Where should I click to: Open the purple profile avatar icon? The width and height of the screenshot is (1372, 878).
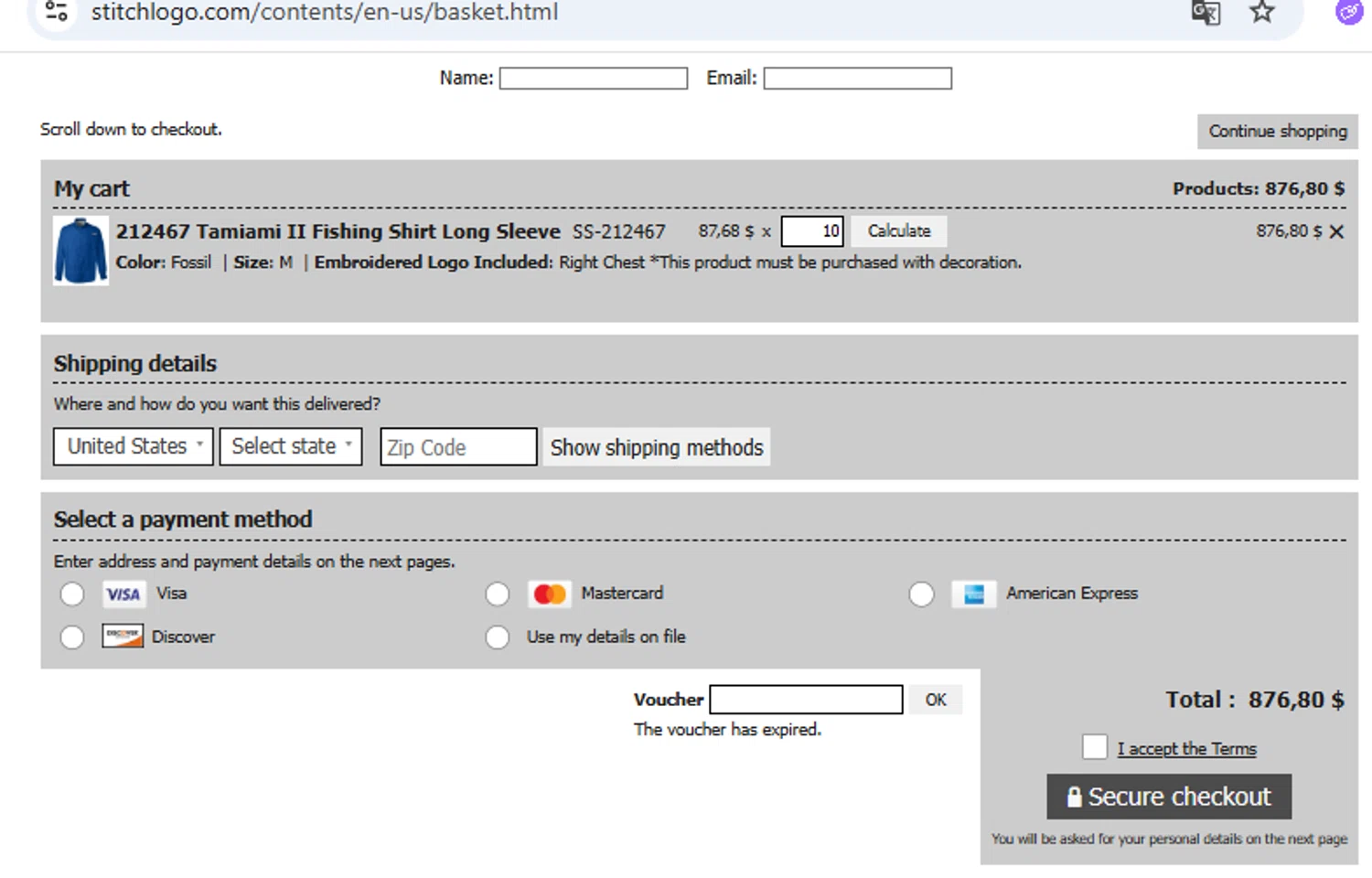tap(1350, 12)
